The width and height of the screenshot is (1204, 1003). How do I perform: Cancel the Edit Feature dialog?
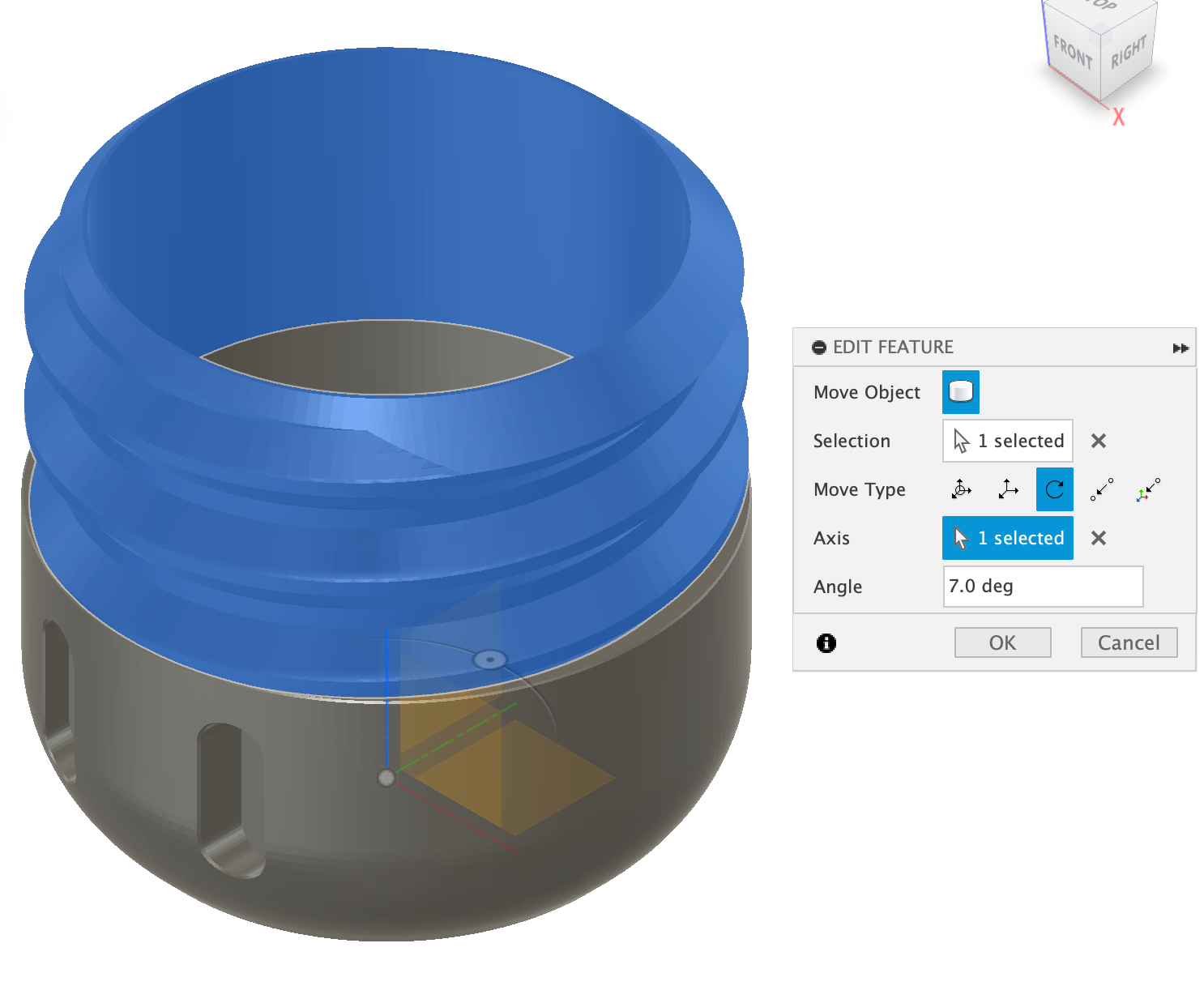pos(1129,642)
